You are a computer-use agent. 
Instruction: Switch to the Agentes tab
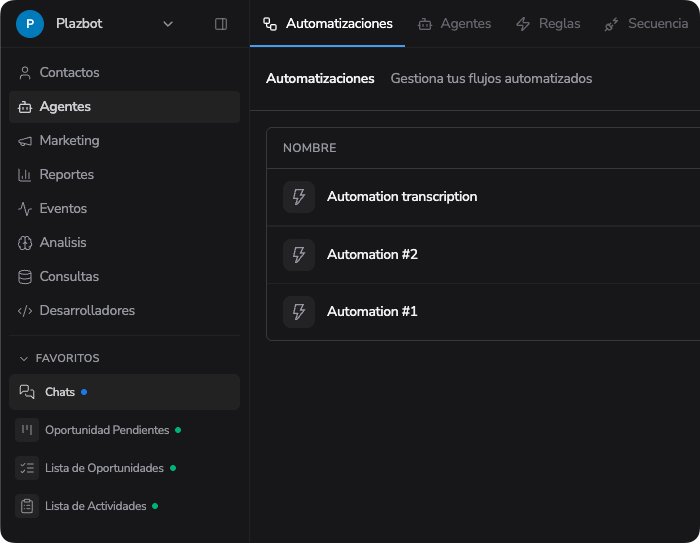454,24
